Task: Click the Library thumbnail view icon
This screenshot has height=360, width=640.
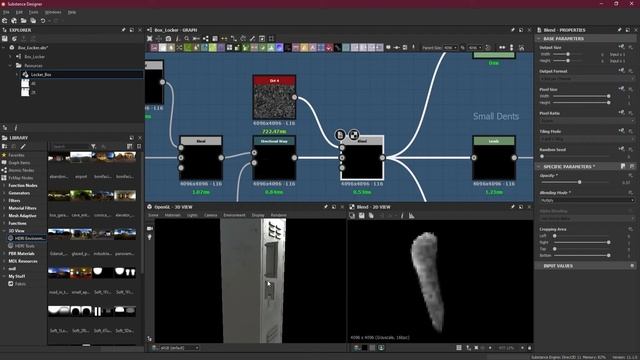Action: (129, 147)
